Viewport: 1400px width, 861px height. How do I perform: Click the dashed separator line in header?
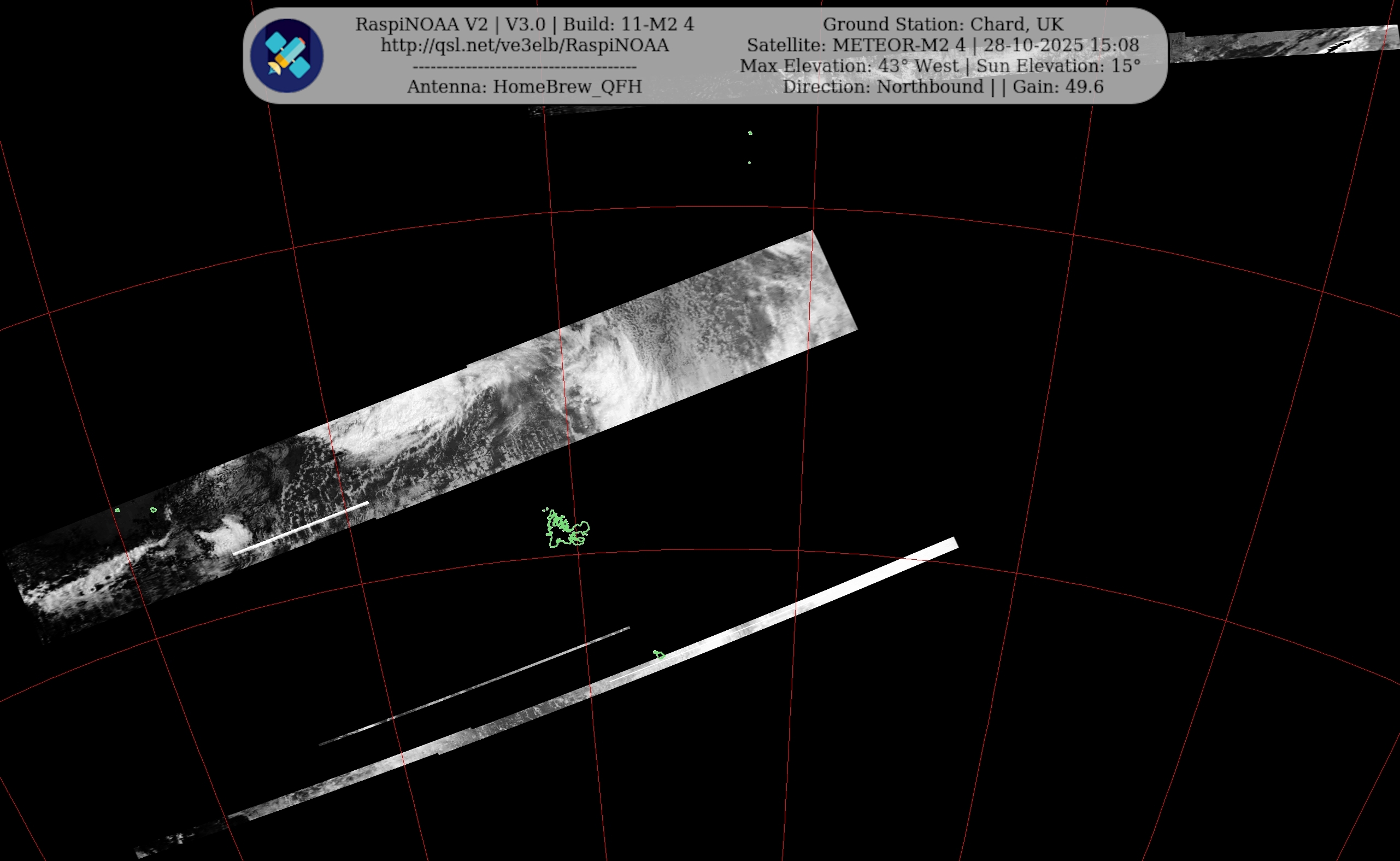524,67
